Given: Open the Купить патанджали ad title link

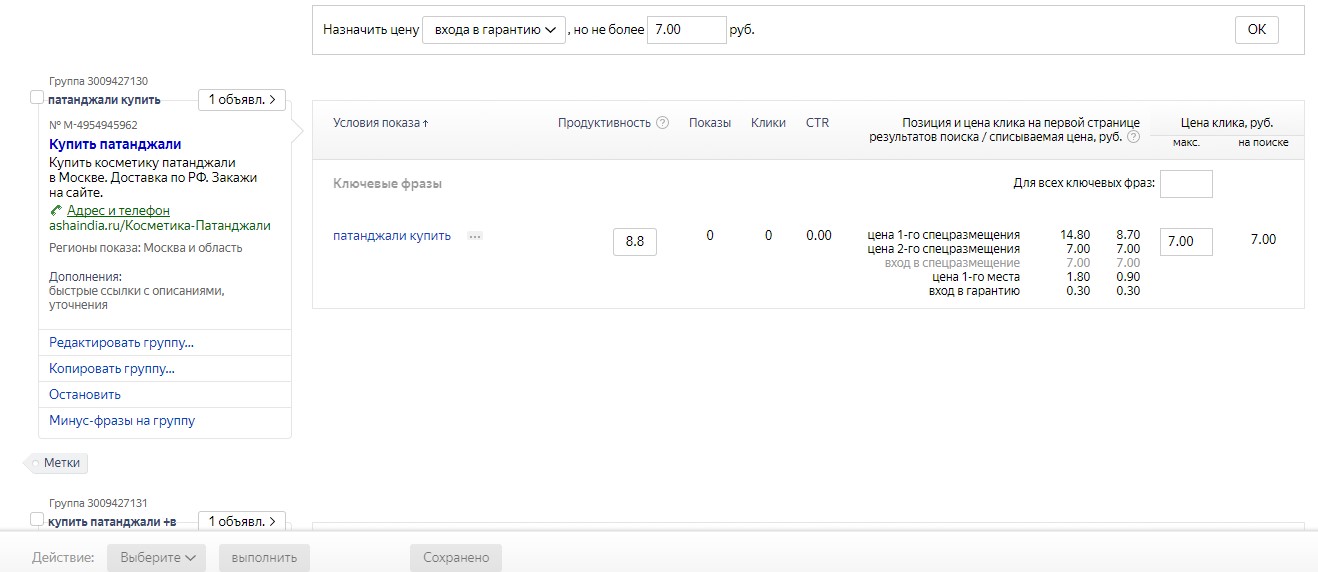Looking at the screenshot, I should tap(115, 145).
